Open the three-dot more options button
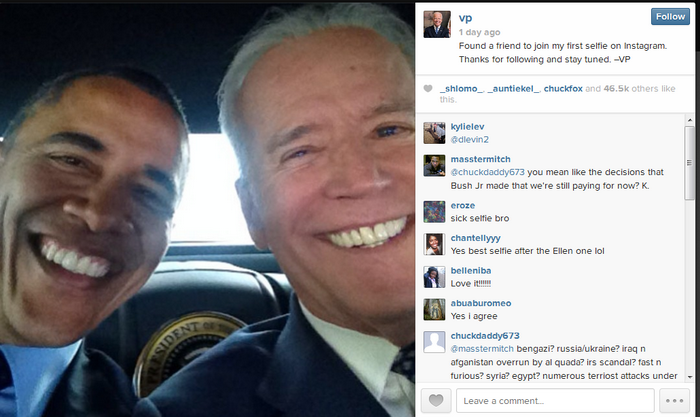The height and width of the screenshot is (417, 700). click(674, 400)
